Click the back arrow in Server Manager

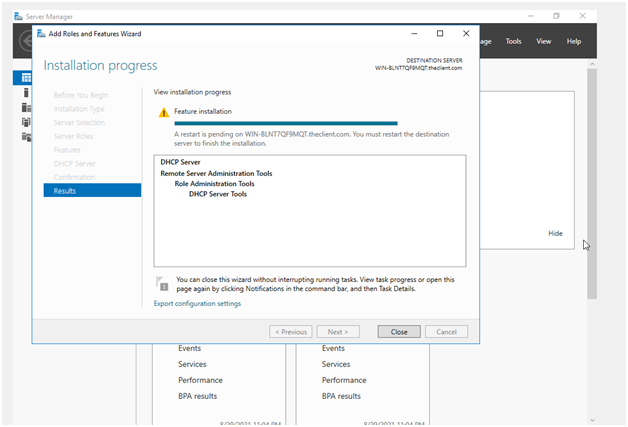tap(26, 41)
